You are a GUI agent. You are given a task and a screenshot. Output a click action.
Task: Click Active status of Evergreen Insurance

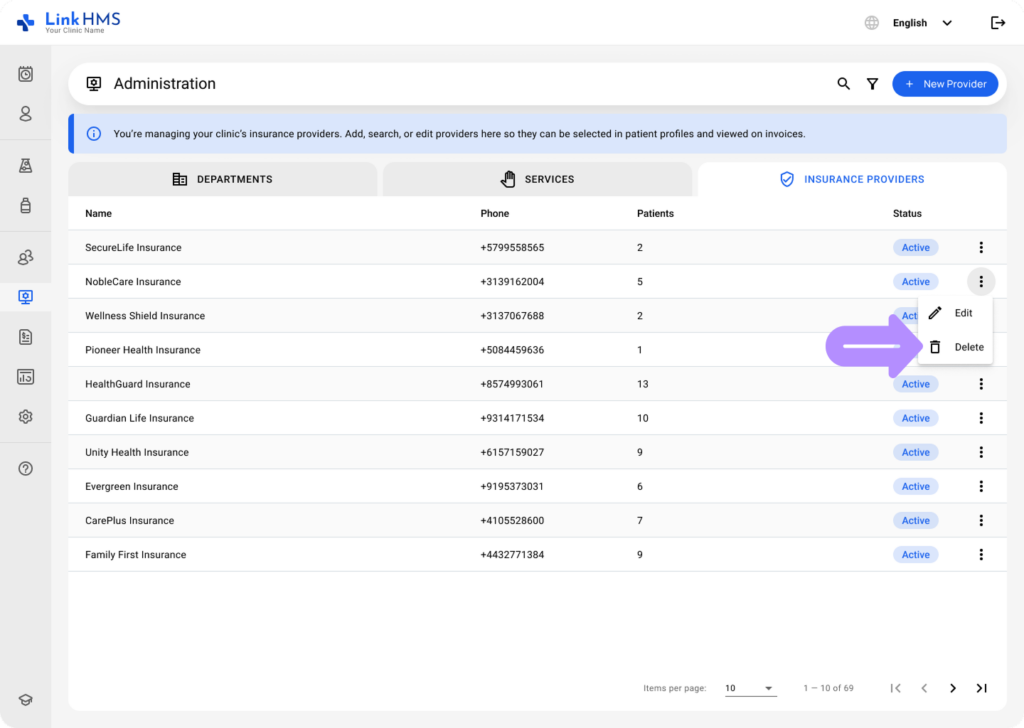click(x=916, y=486)
